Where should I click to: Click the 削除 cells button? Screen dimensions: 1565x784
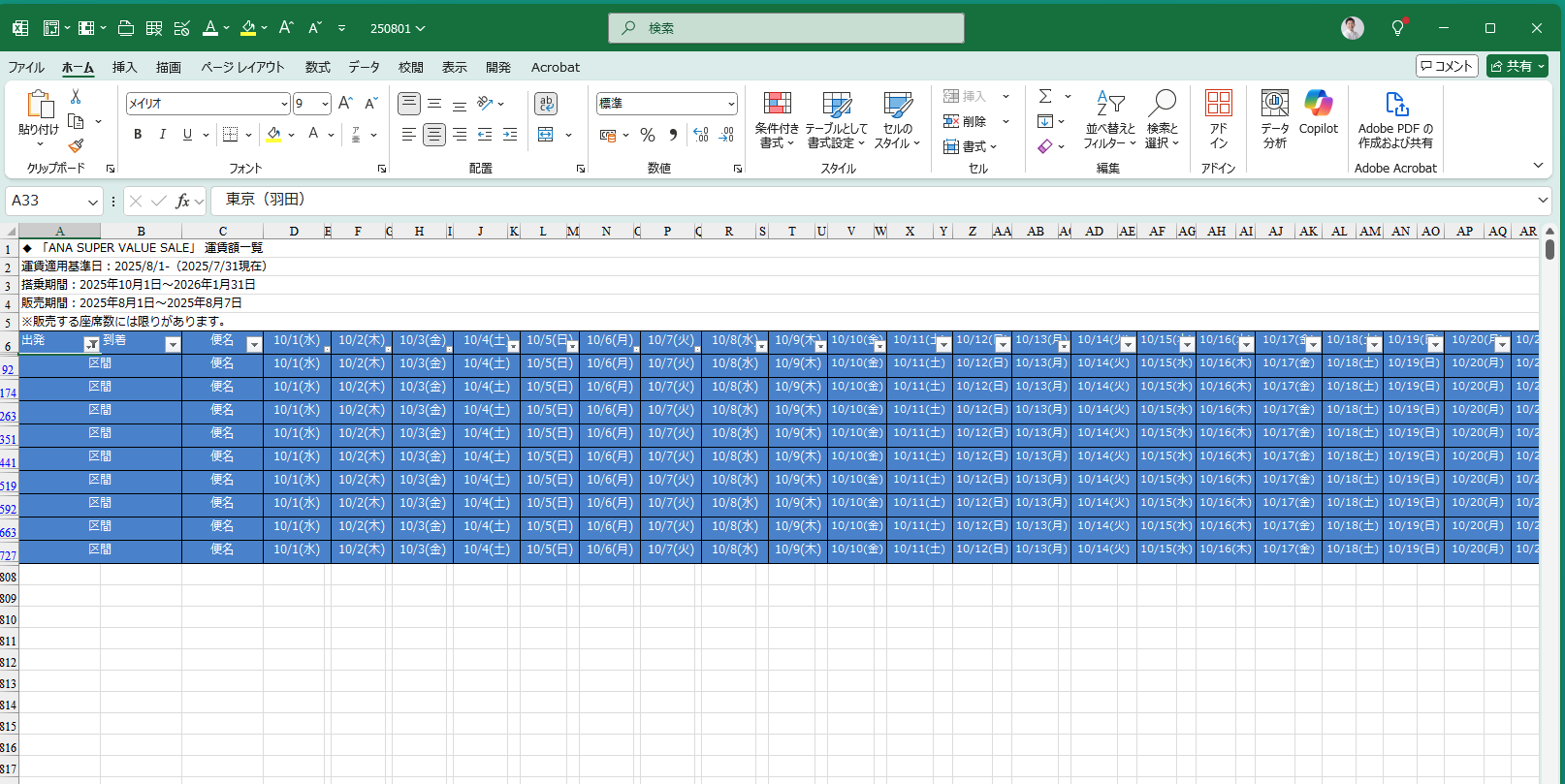coord(966,121)
